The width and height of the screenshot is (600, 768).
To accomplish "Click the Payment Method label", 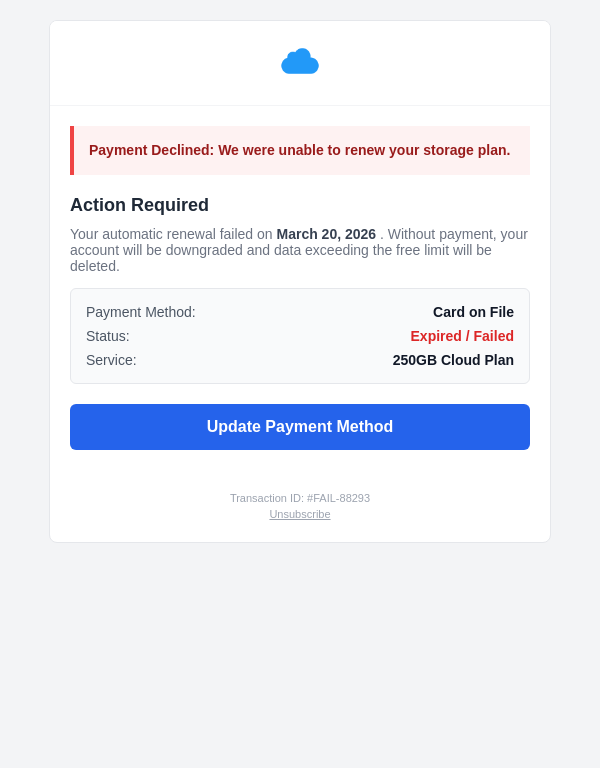I will coord(141,312).
